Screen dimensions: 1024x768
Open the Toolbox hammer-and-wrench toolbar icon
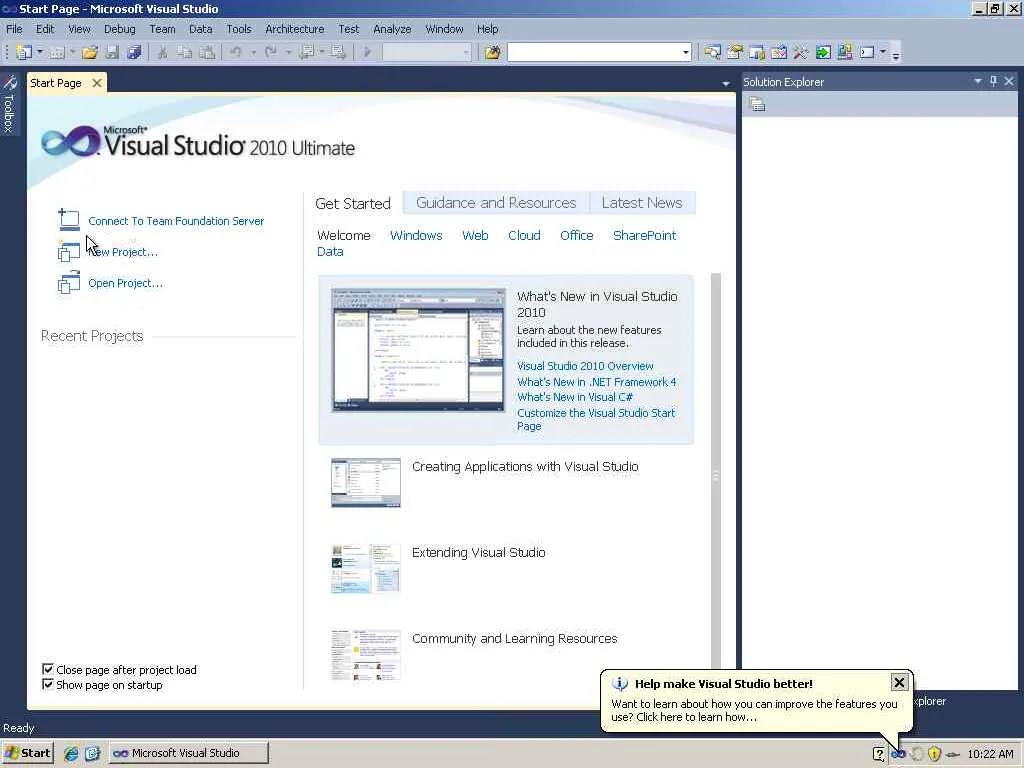[x=801, y=52]
